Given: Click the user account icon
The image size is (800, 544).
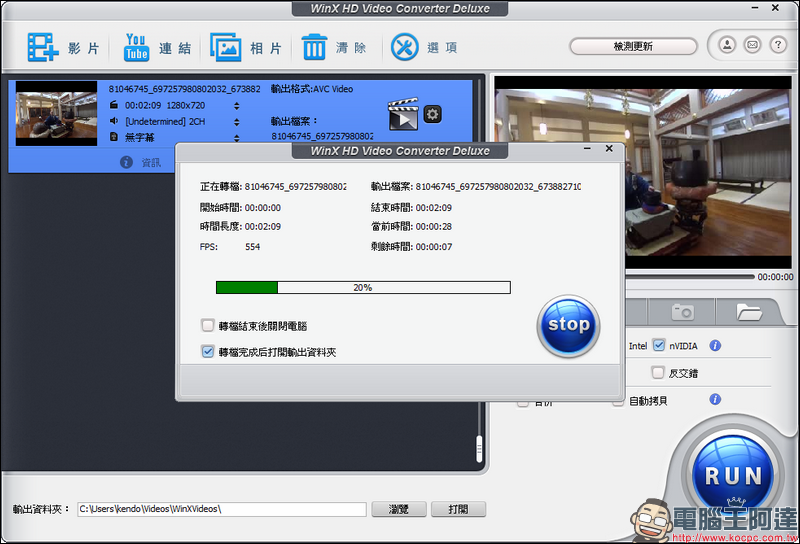Looking at the screenshot, I should [x=727, y=45].
